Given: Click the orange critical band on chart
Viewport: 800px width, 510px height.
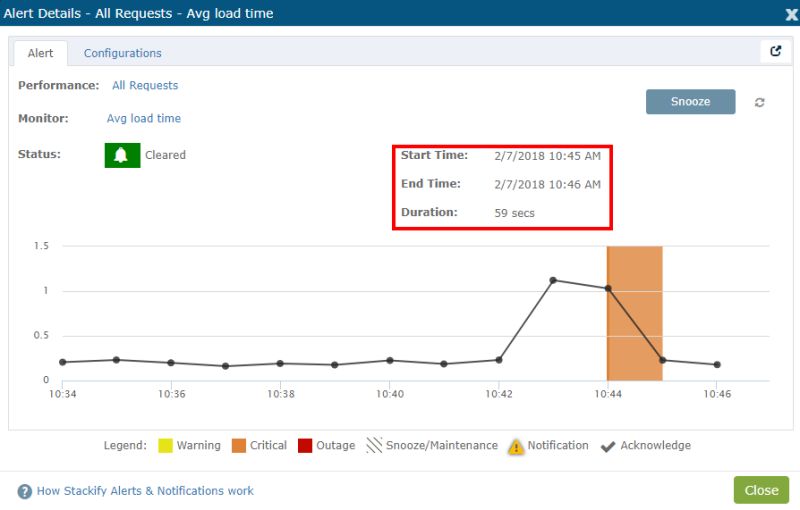Looking at the screenshot, I should (x=635, y=313).
